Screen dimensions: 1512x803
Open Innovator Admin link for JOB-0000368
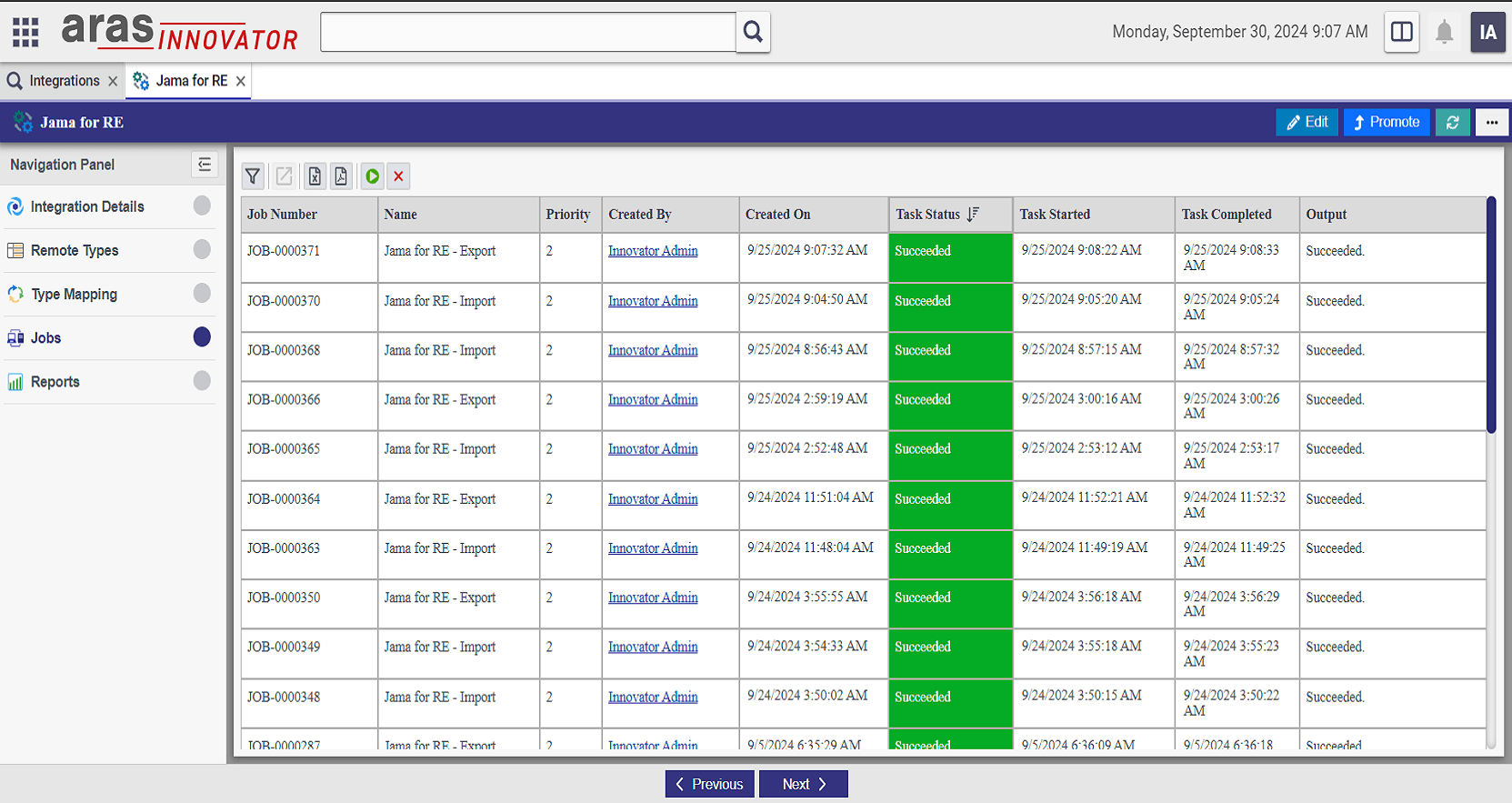click(653, 350)
